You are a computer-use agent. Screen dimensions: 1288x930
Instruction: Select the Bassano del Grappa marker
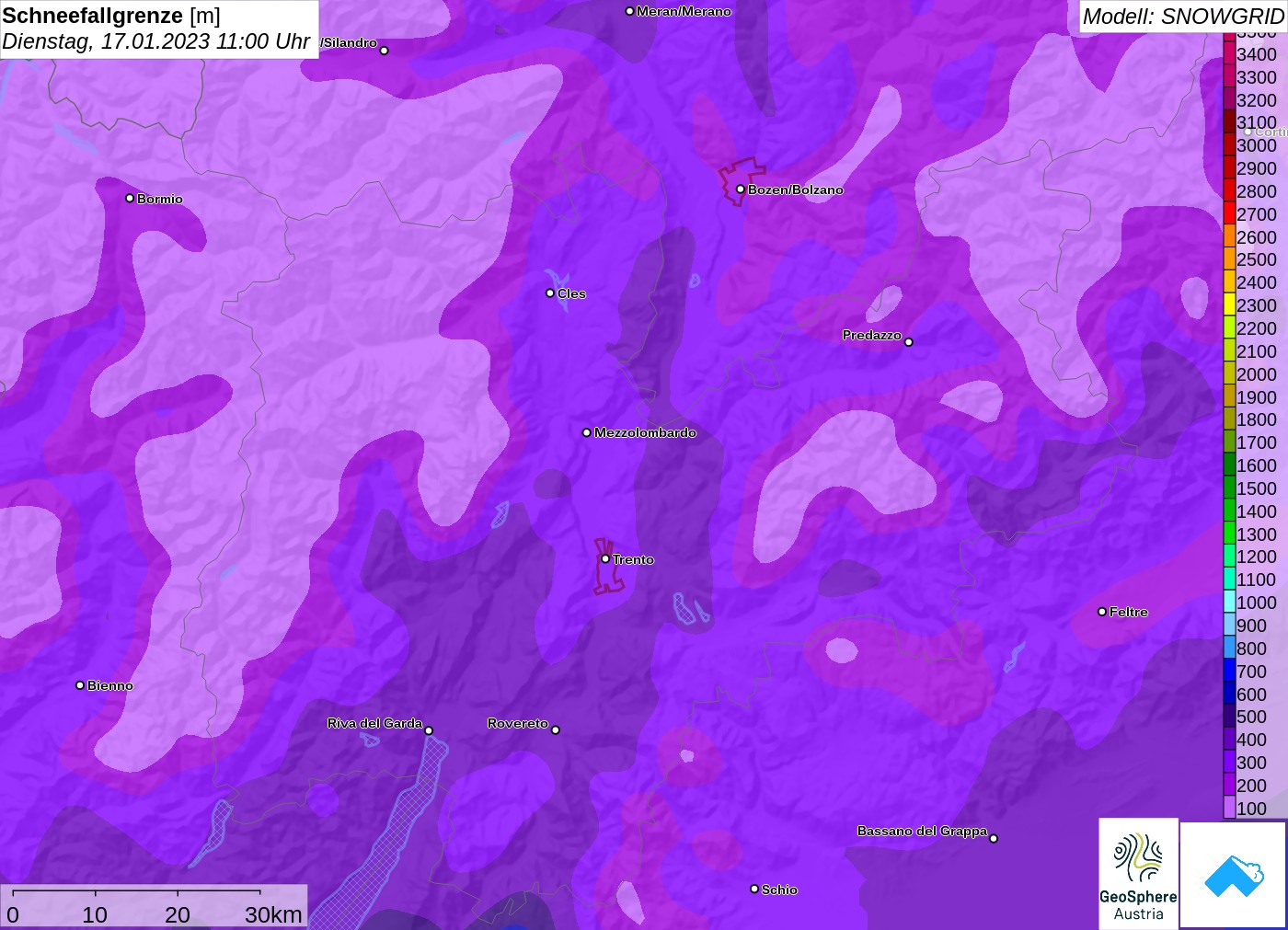coord(994,838)
